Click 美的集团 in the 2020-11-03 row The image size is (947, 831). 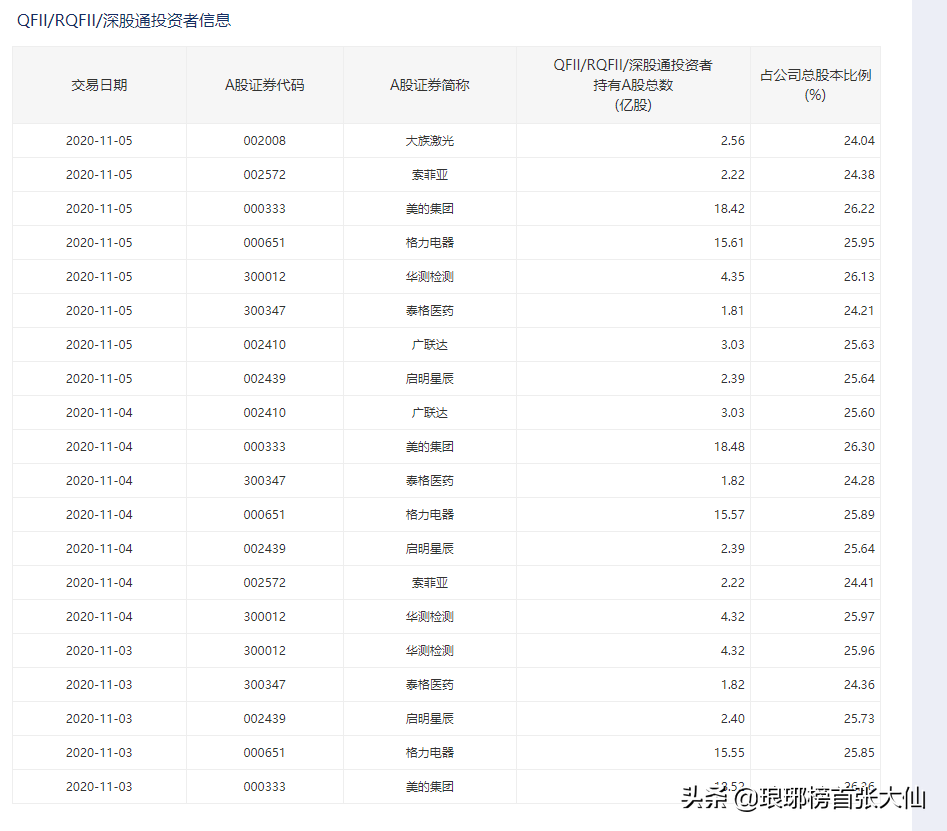click(x=429, y=787)
